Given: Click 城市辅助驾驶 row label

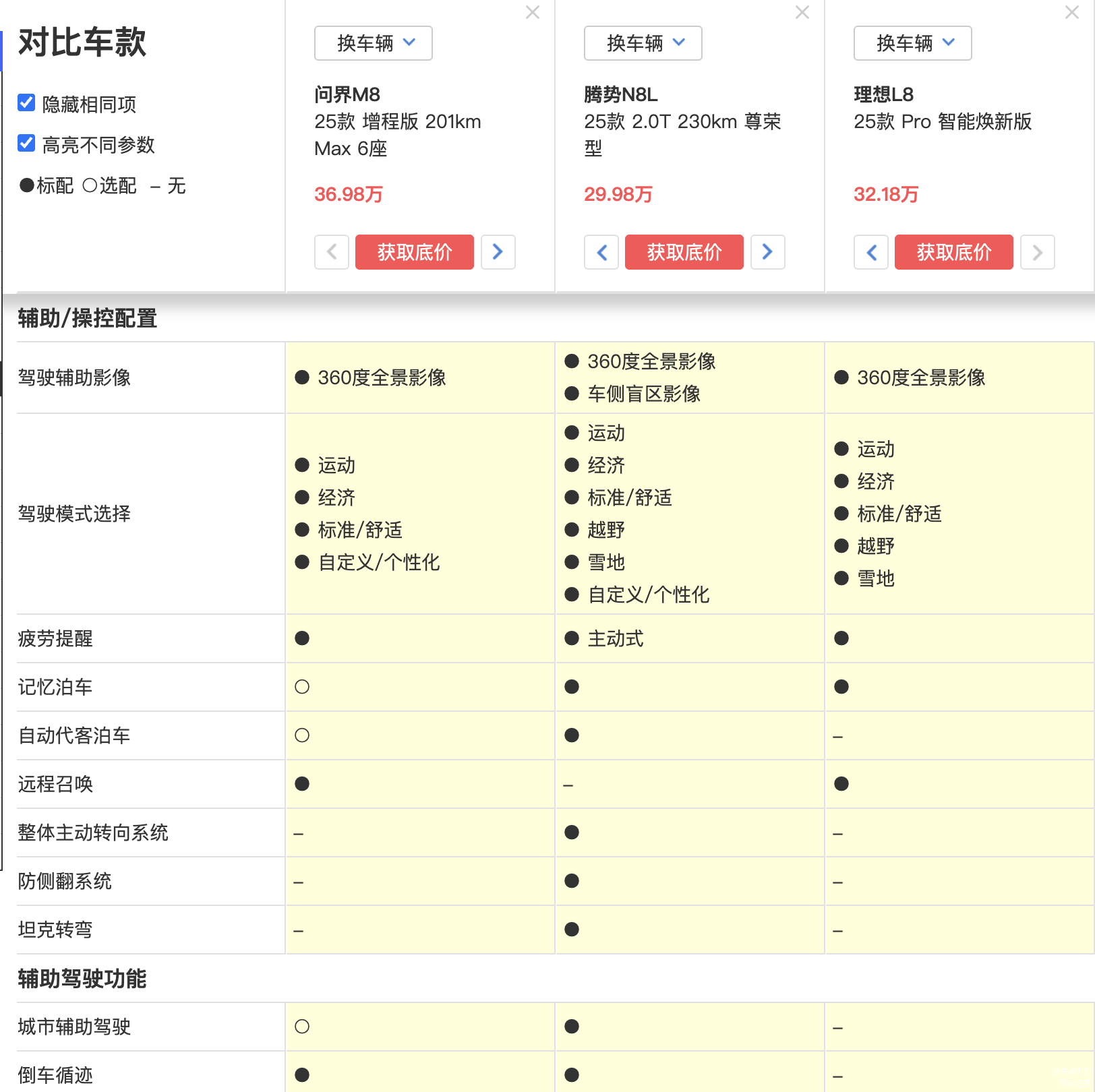Looking at the screenshot, I should pos(74,1027).
